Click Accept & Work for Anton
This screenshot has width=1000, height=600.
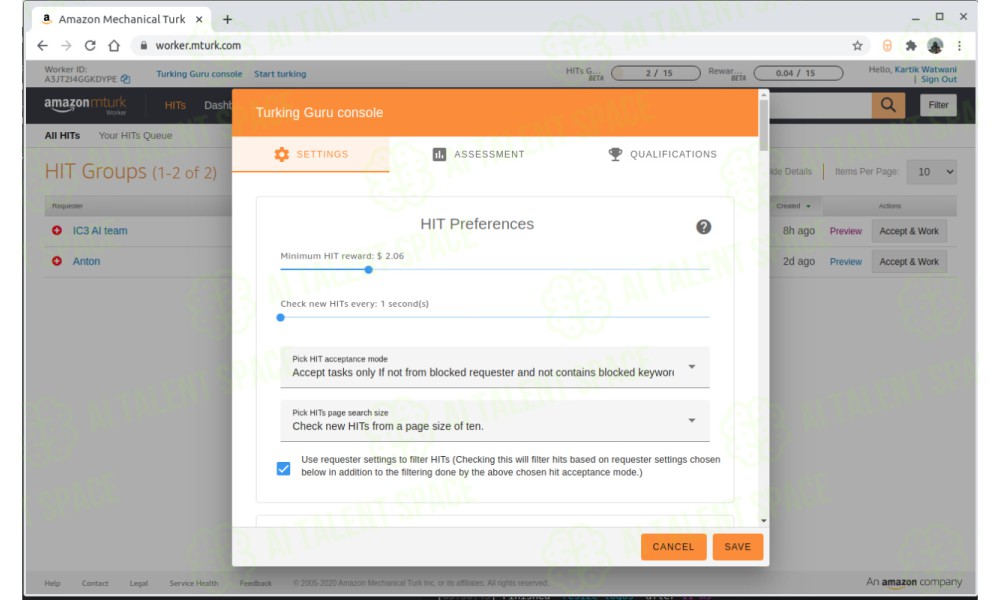tap(909, 261)
